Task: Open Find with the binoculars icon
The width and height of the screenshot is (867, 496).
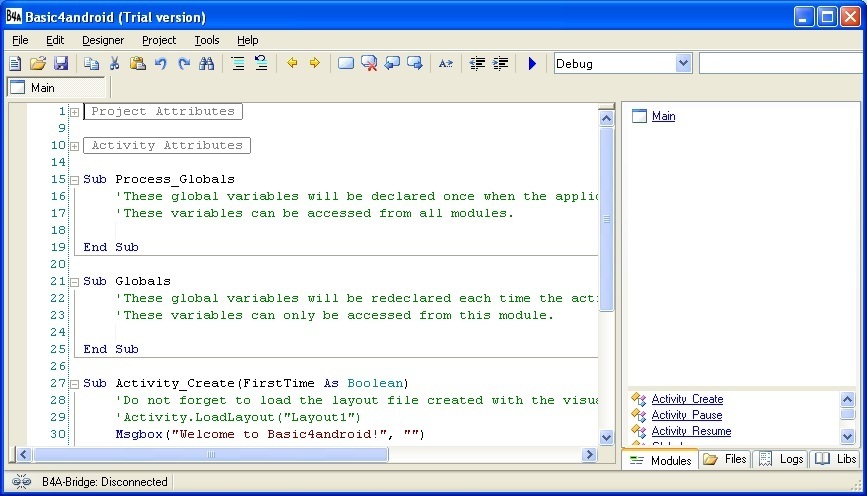Action: coord(207,64)
